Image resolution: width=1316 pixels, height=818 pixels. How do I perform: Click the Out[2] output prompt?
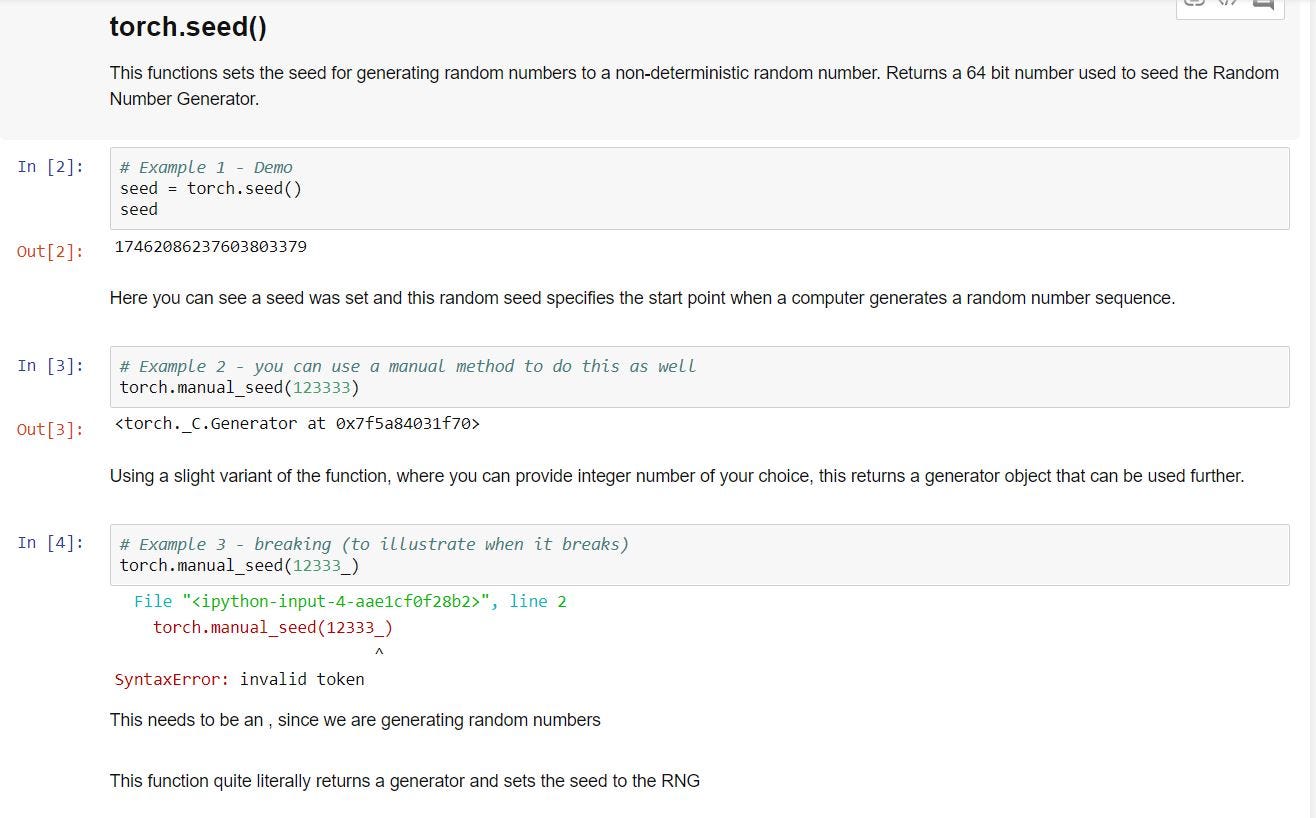51,251
